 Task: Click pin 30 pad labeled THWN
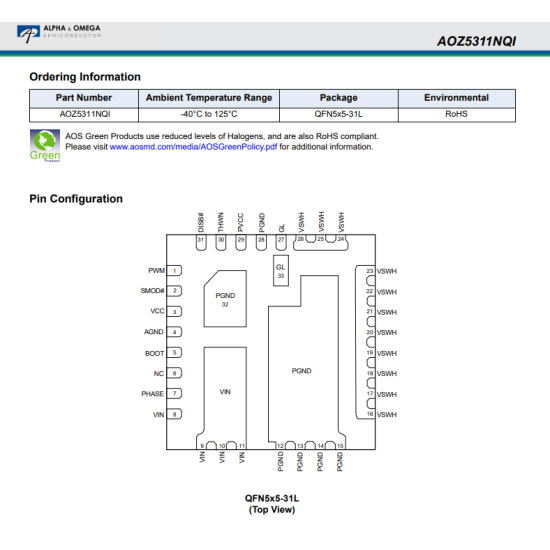(x=221, y=242)
